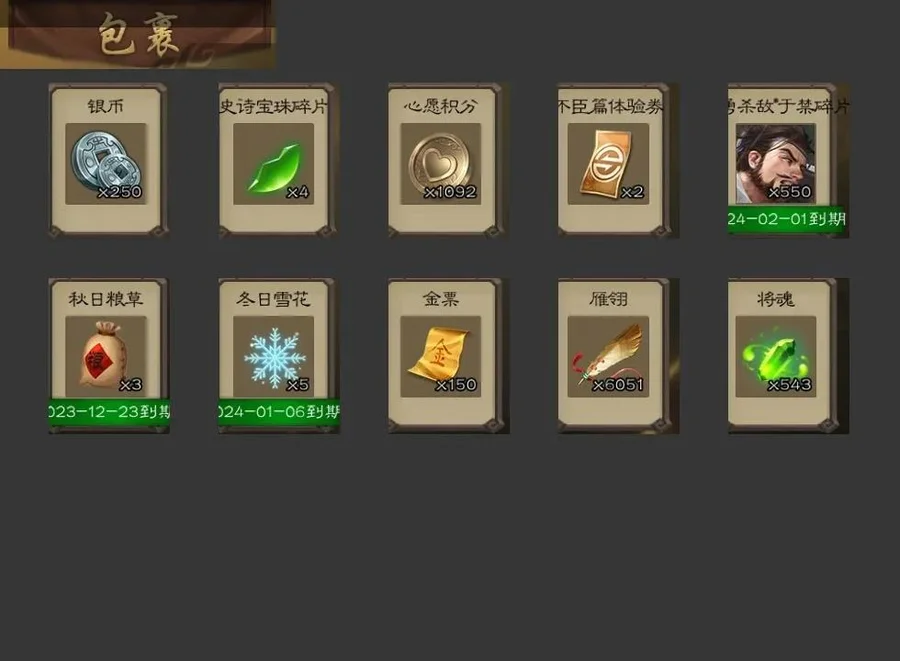Click the green epic orb fragment icon
900x661 pixels.
point(274,164)
